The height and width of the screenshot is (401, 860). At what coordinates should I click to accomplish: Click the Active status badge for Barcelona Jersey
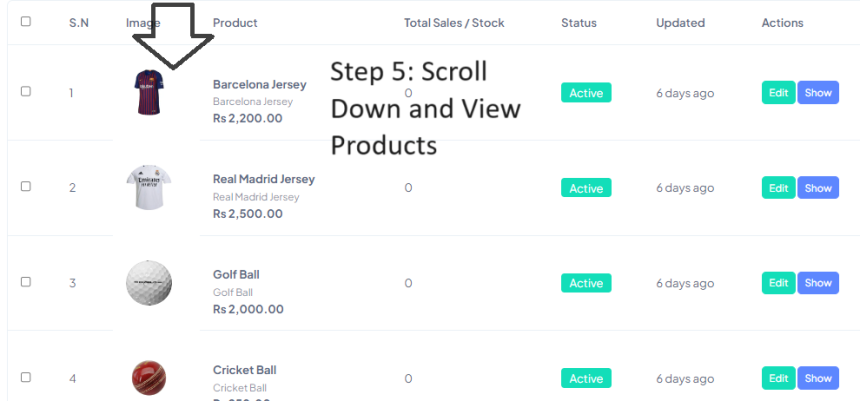[x=586, y=93]
